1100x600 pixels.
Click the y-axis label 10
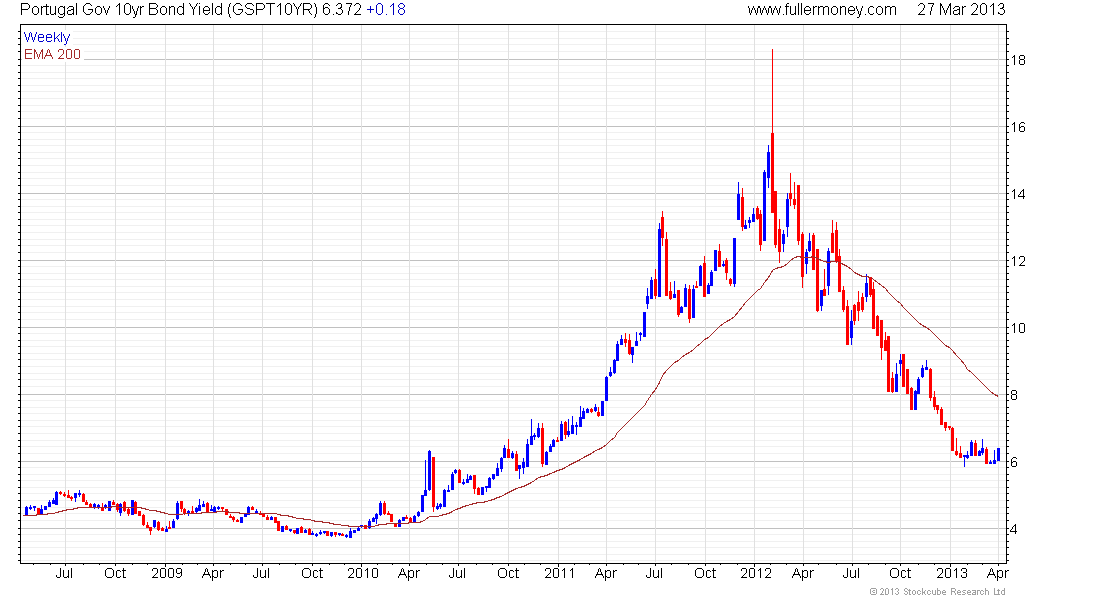point(1018,328)
